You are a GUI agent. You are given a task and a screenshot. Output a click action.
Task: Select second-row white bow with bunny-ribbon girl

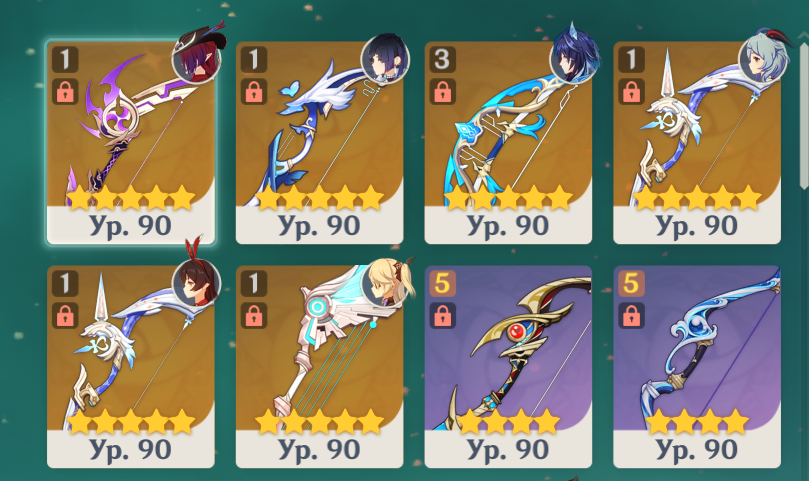tap(131, 366)
